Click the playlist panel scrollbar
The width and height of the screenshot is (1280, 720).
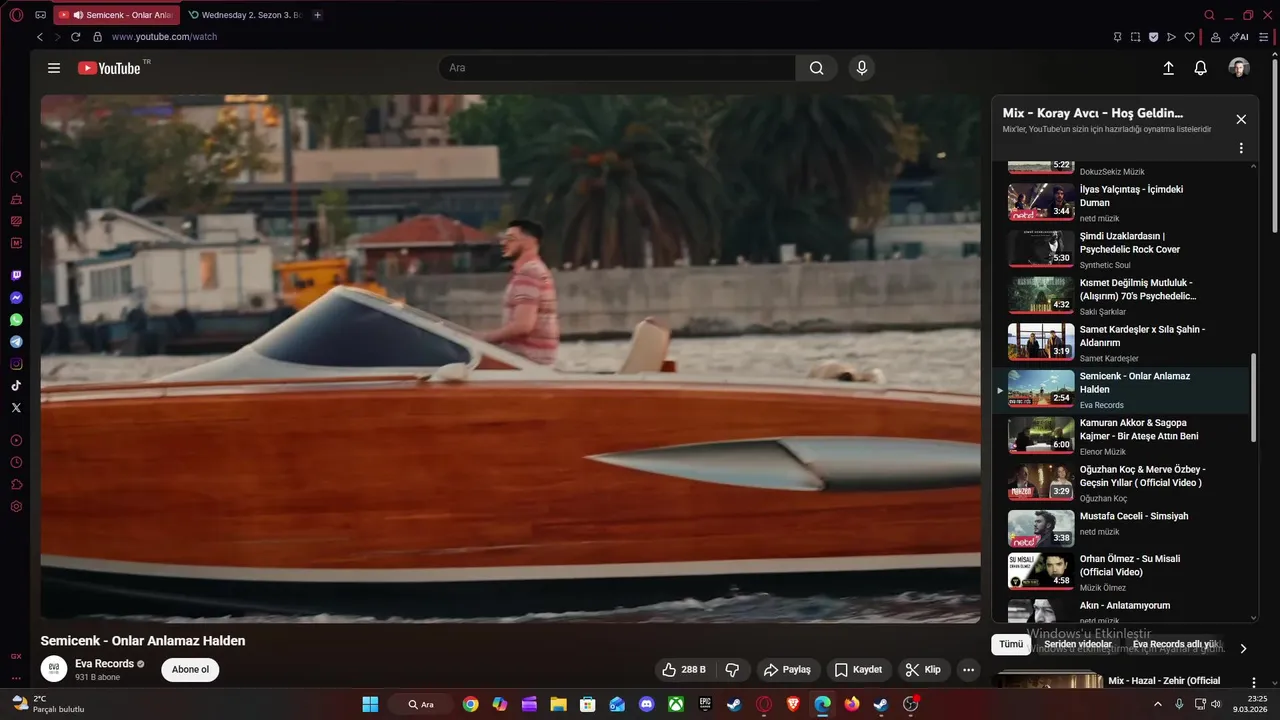(1254, 398)
